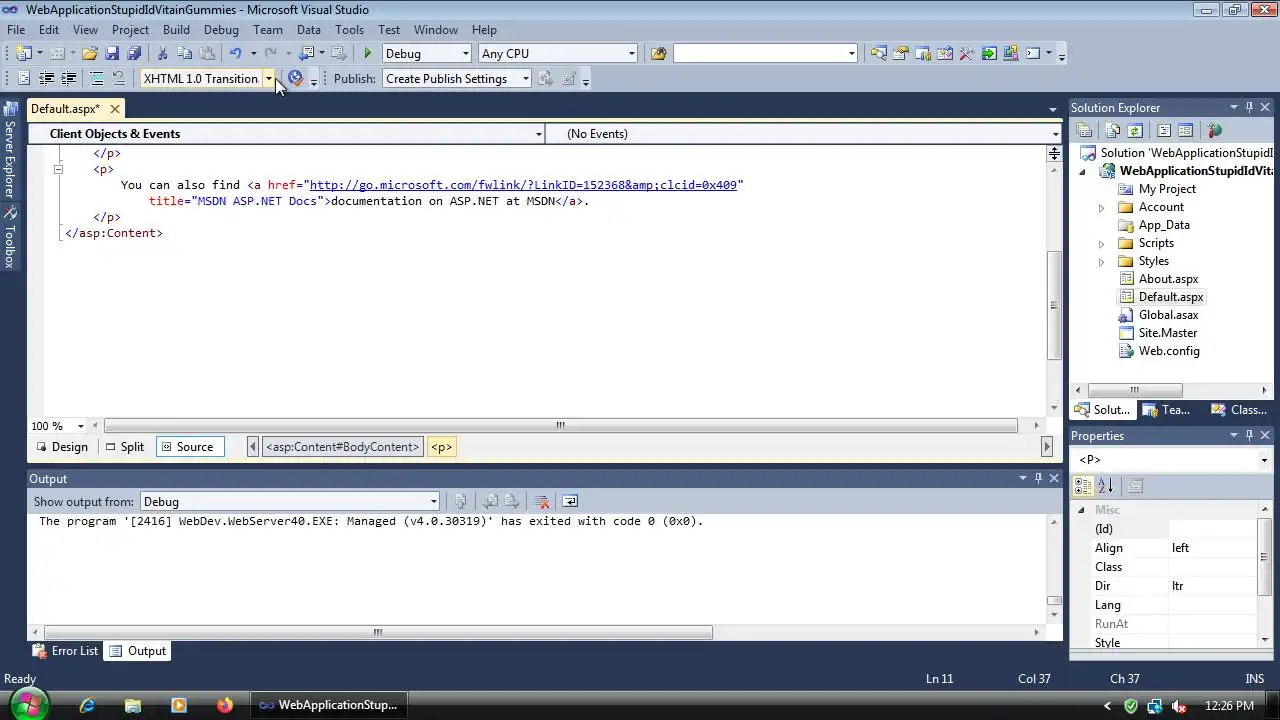
Task: Open the Properties Window toolbar icon
Action: (x=901, y=54)
